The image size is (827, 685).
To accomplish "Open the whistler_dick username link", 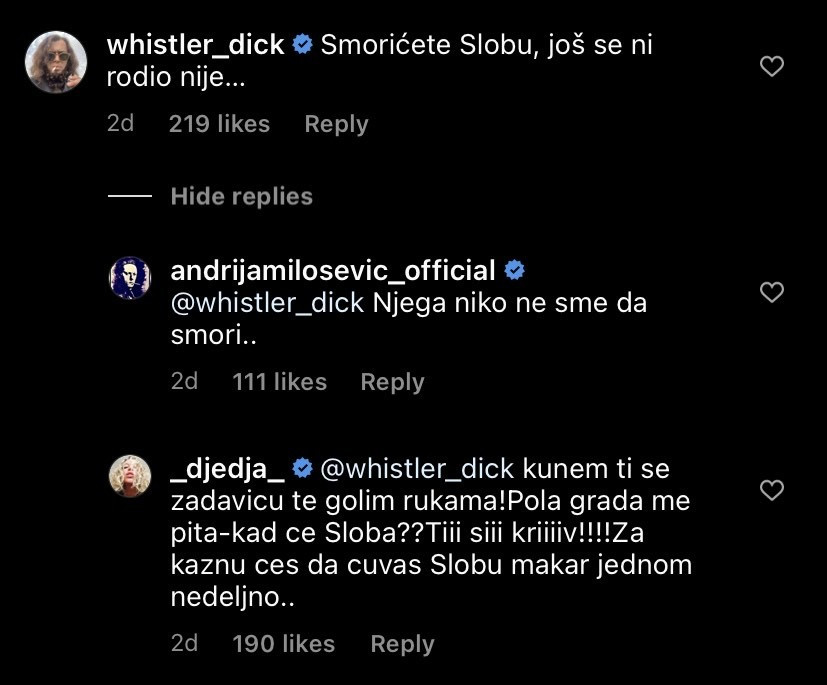I will [195, 45].
